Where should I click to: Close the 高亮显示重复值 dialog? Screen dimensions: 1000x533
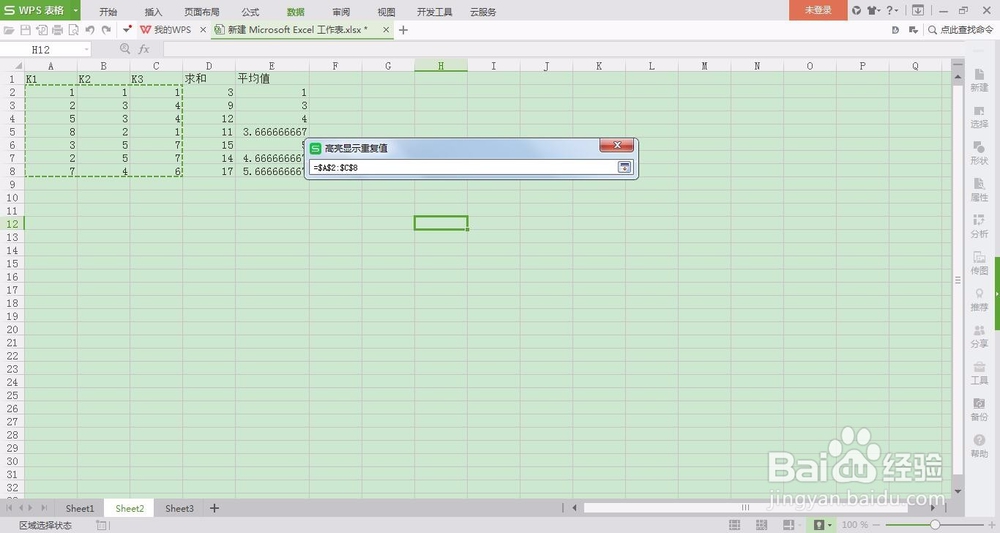tap(617, 145)
